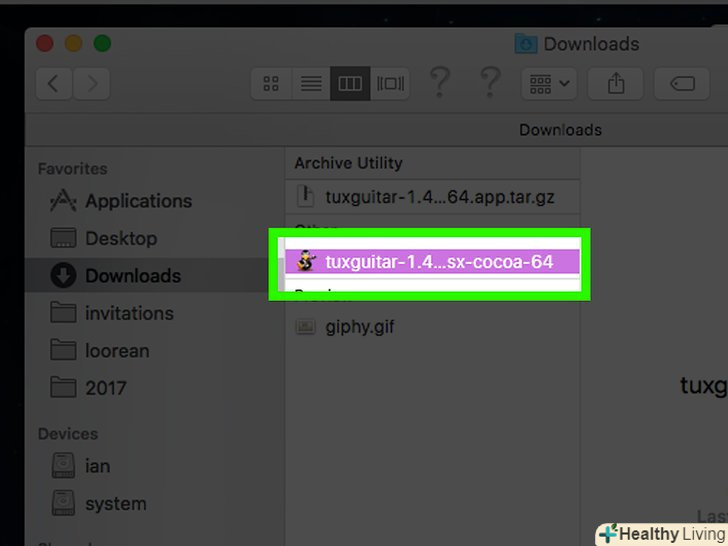Viewport: 728px width, 546px height.
Task: Click the giphy.gif image file icon
Action: (305, 327)
